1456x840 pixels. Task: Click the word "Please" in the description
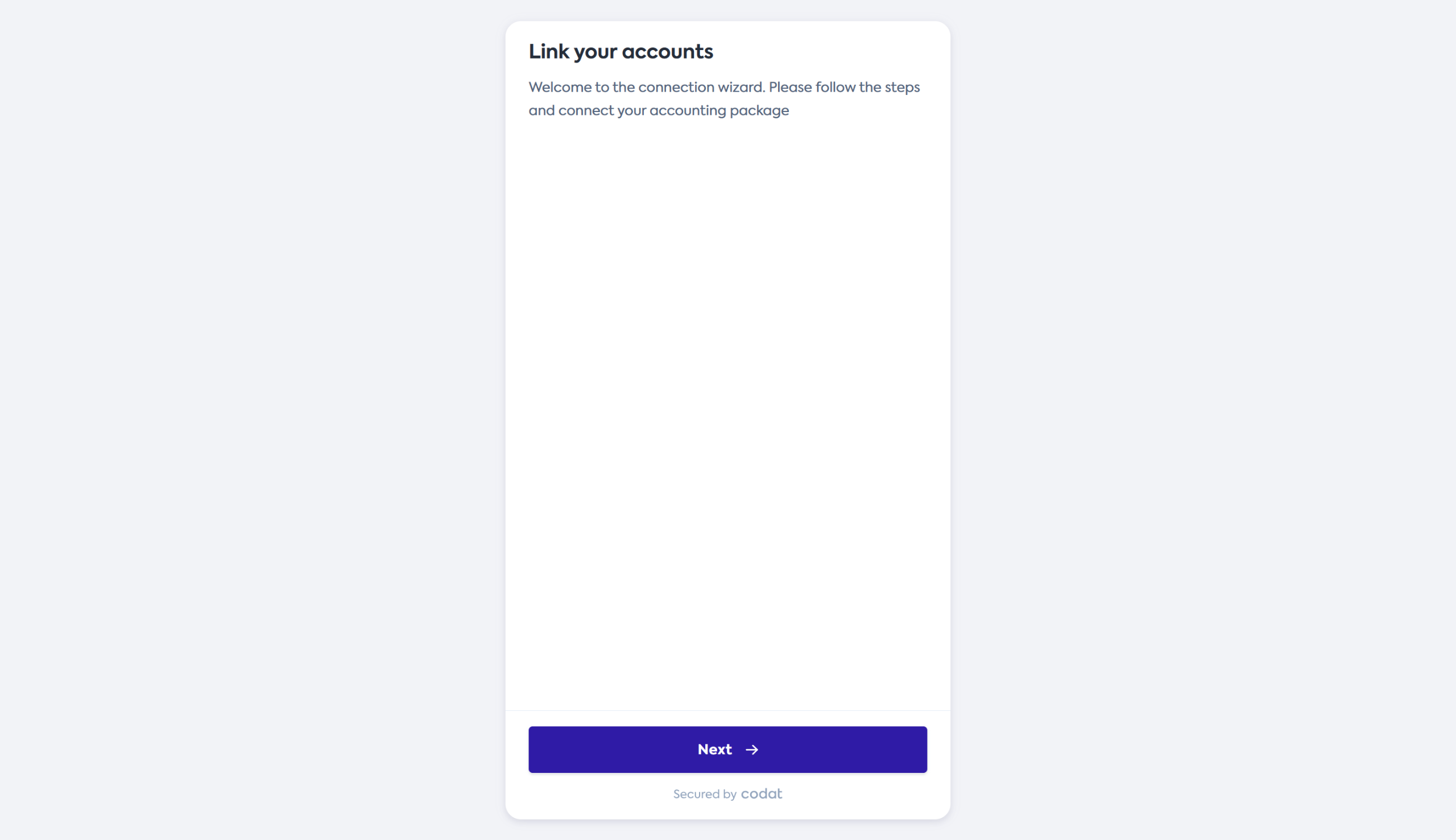[x=790, y=87]
